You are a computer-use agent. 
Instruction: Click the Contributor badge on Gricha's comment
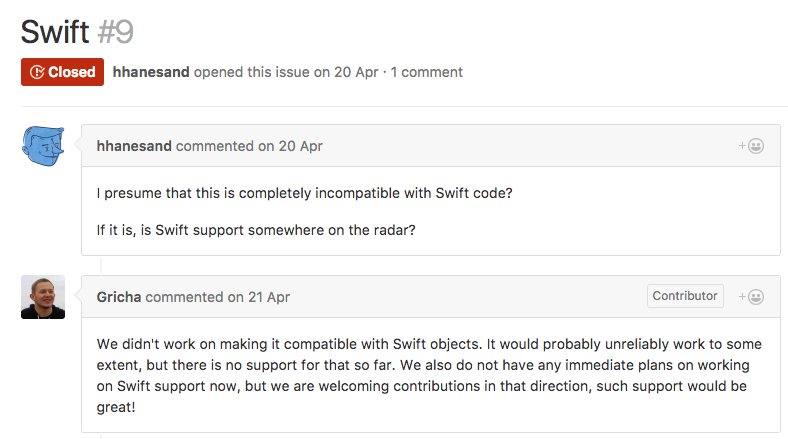685,296
